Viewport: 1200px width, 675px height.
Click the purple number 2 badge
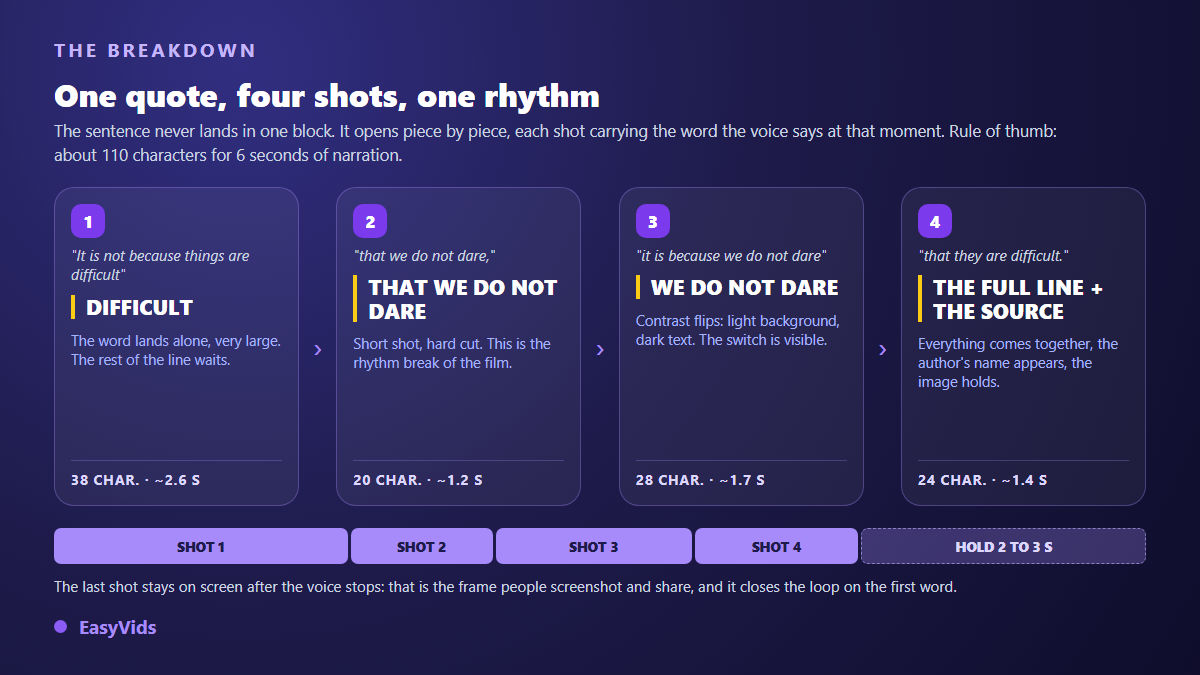point(370,221)
